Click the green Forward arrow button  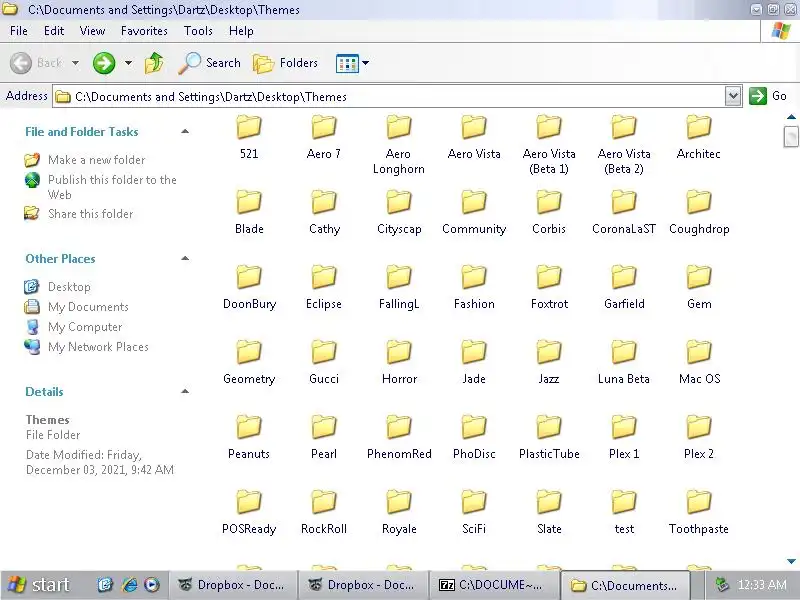pyautogui.click(x=104, y=63)
